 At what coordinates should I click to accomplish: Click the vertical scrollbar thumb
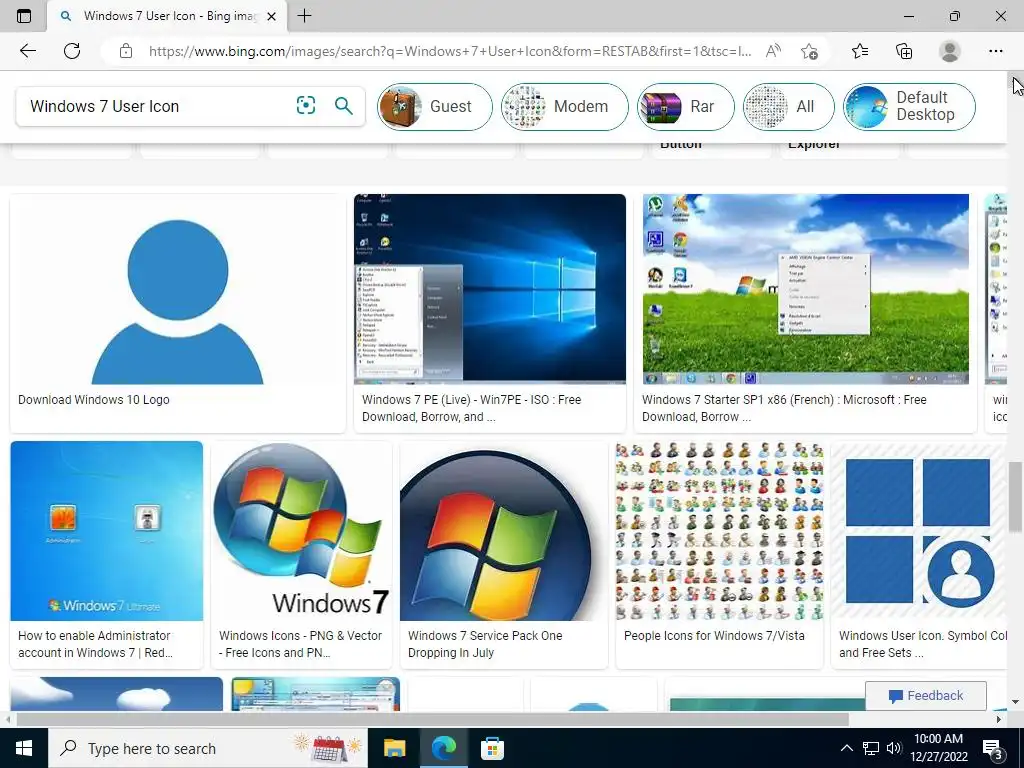pyautogui.click(x=1015, y=496)
